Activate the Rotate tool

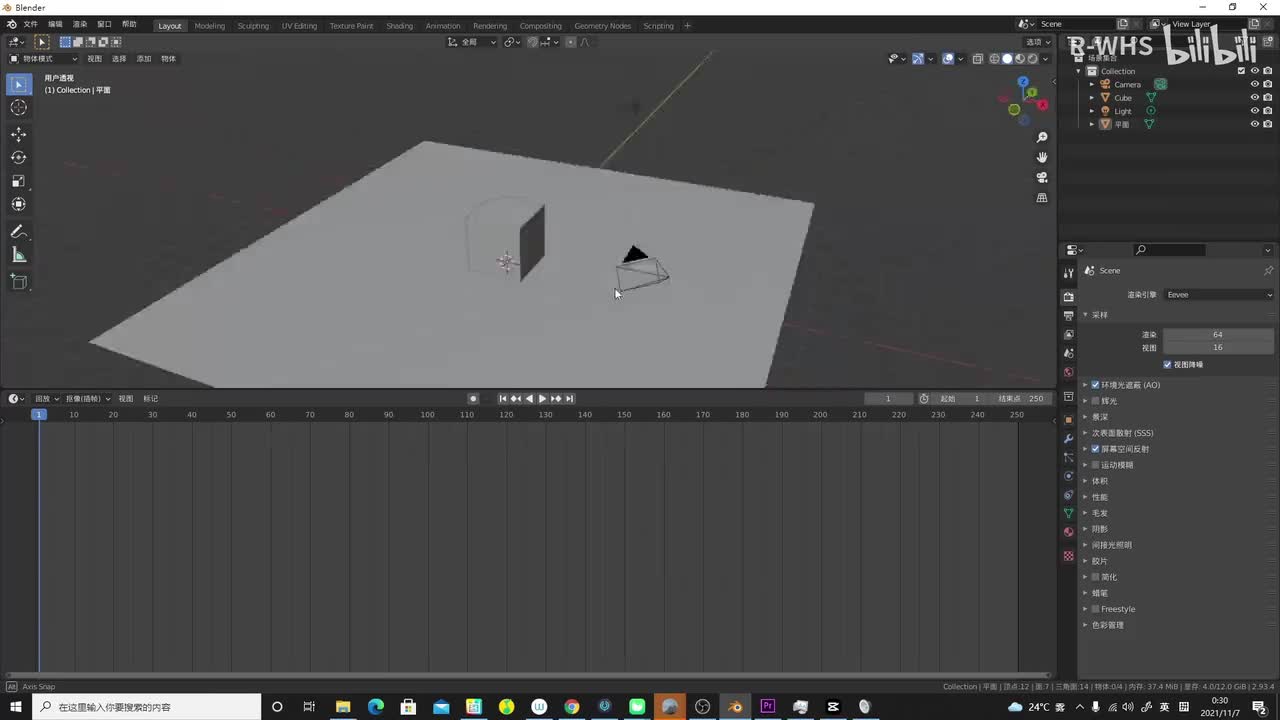[x=19, y=158]
